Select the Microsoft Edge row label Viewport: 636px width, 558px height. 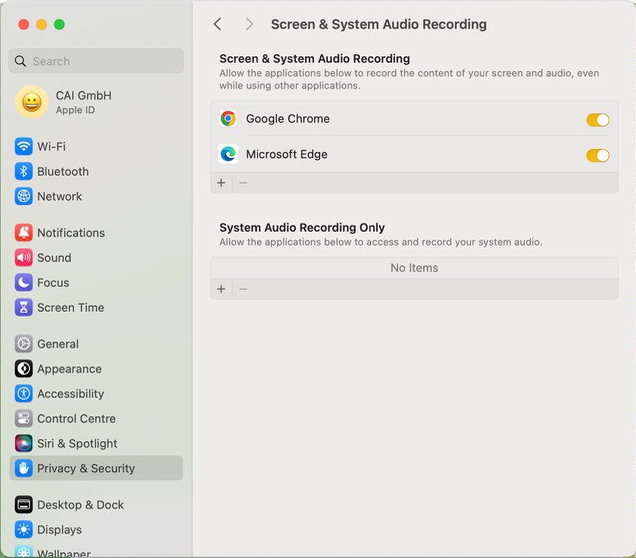[x=286, y=154]
